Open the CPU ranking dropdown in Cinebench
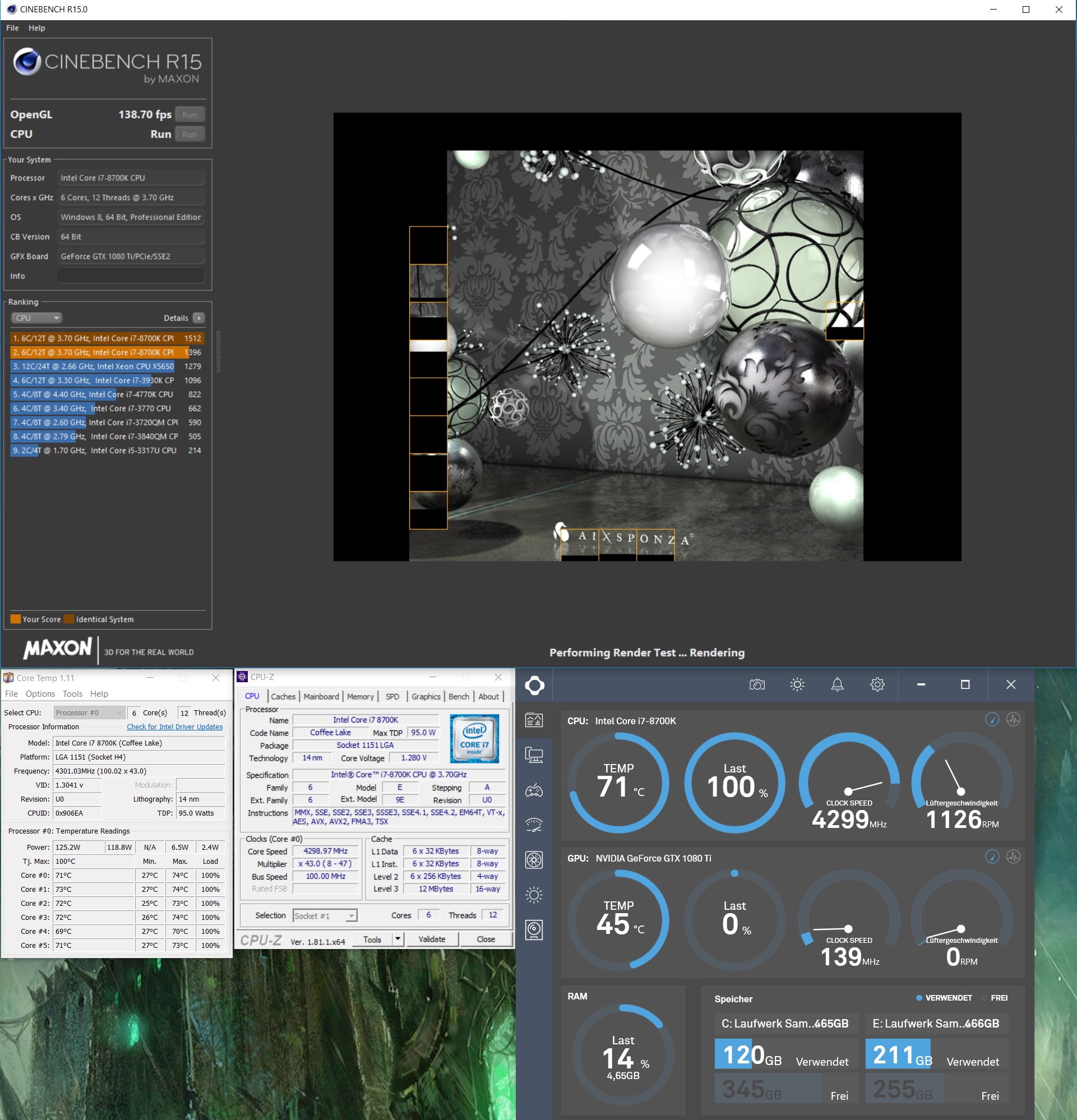 coord(36,318)
